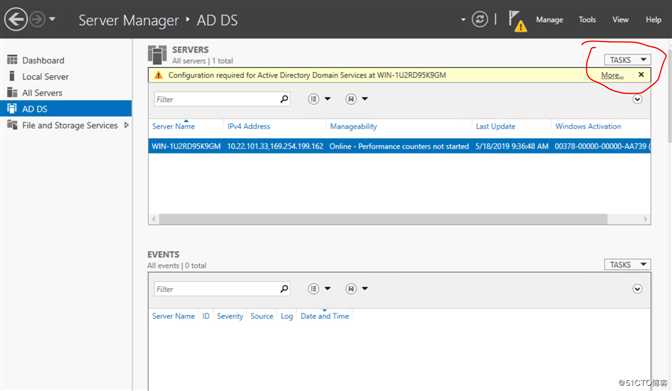672x391 pixels.
Task: Open the Help menu
Action: pos(653,20)
